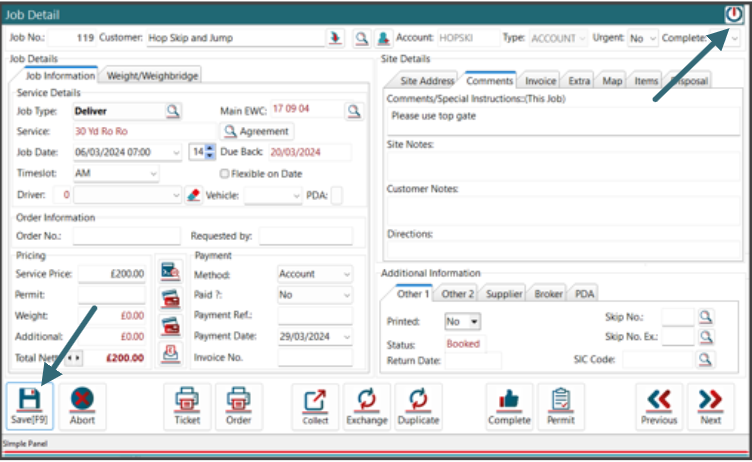Viewport: 752px width, 462px height.
Task: Open Main EWC lookup magnifier
Action: [353, 111]
